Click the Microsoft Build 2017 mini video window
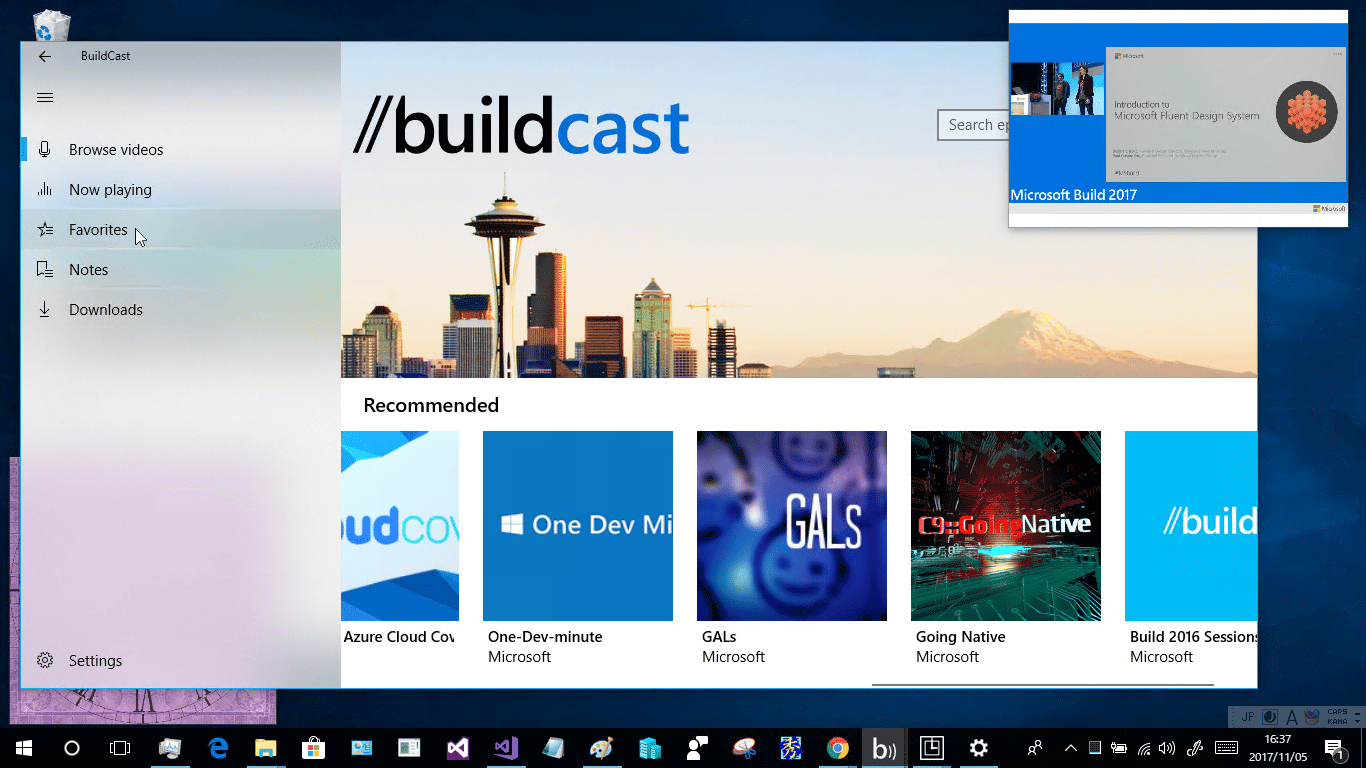Image resolution: width=1366 pixels, height=768 pixels. coord(1178,119)
